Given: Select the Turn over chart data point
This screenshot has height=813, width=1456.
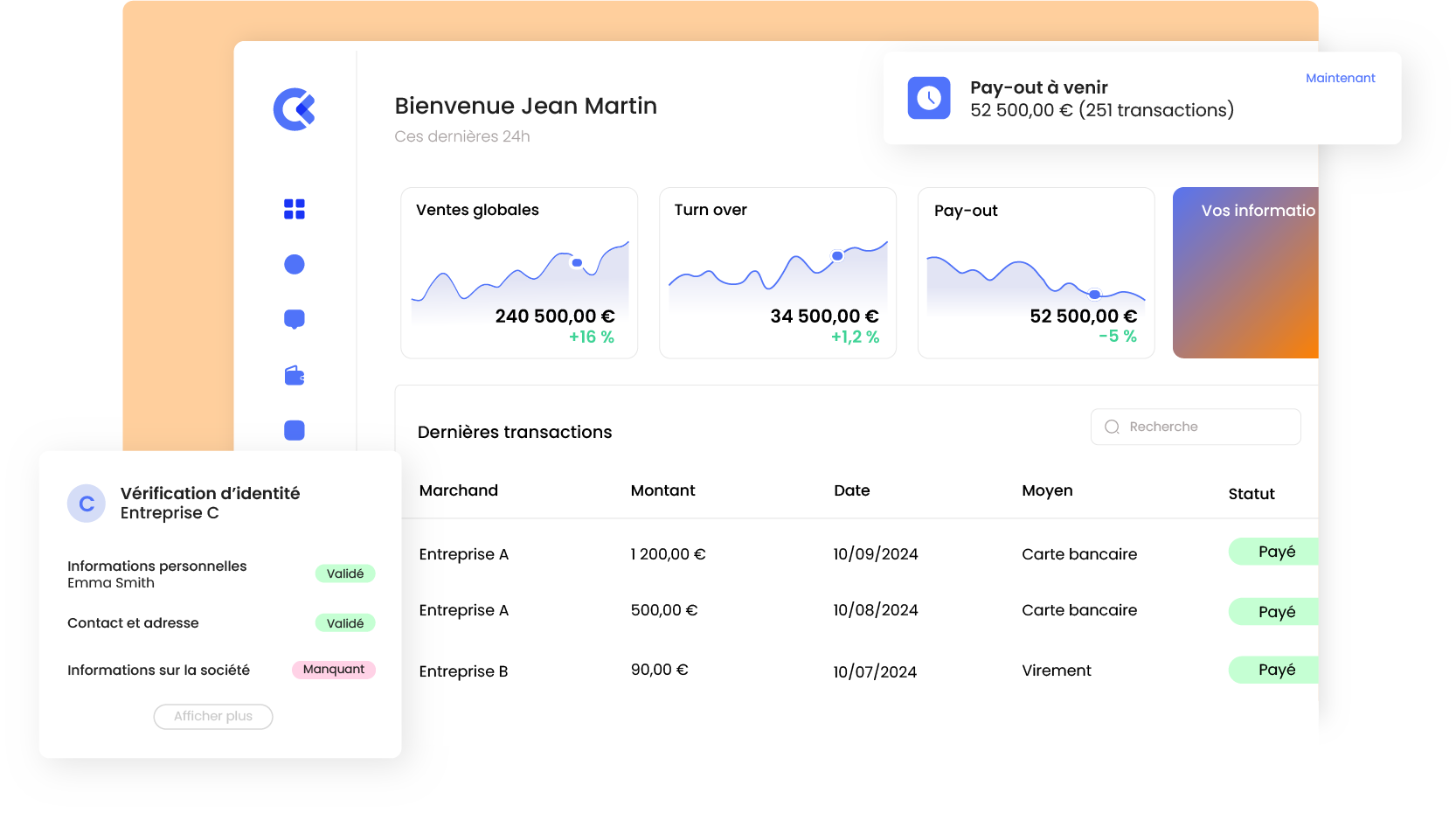Looking at the screenshot, I should pos(837,256).
